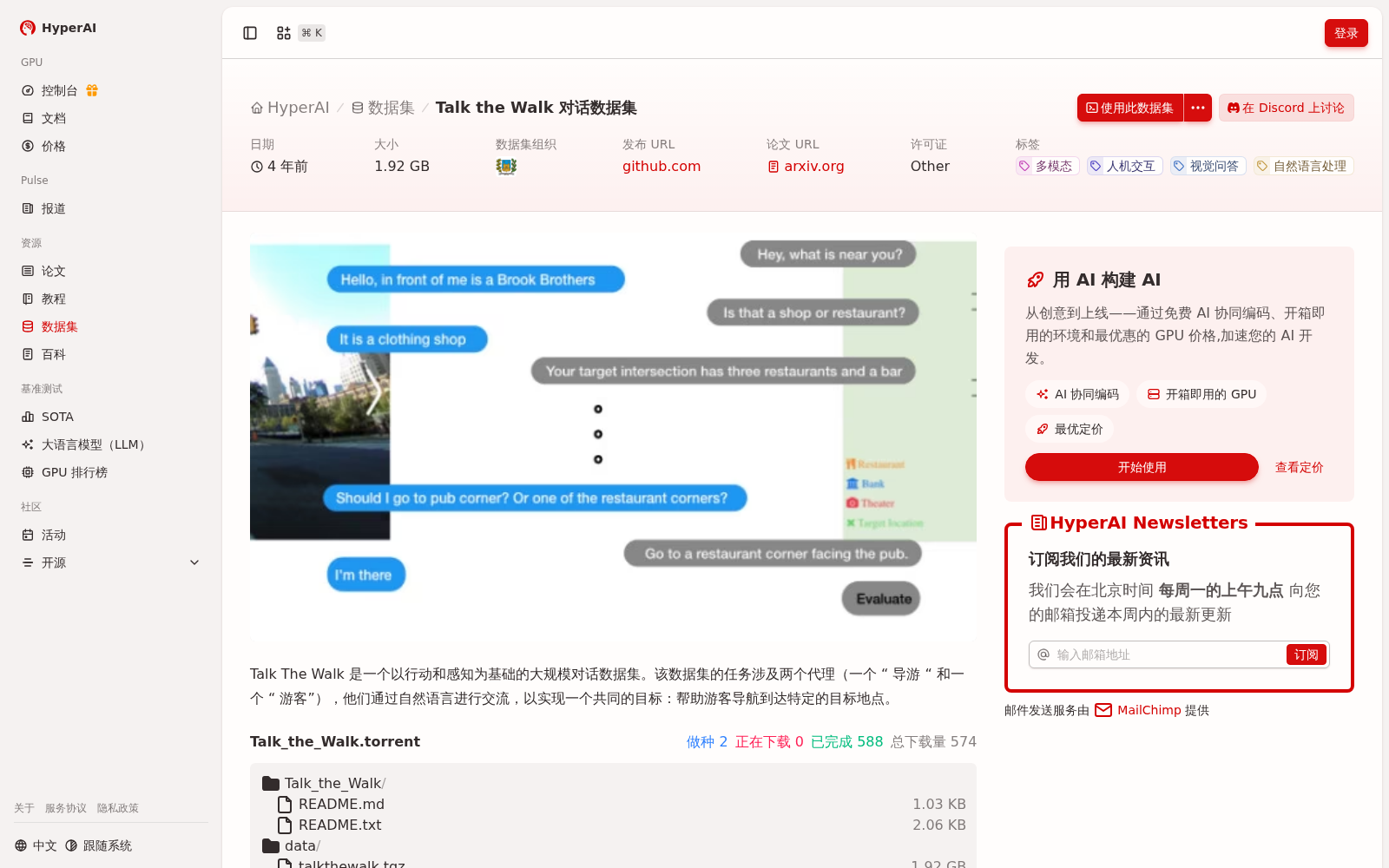Click 使用此数据集 button

point(1130,108)
